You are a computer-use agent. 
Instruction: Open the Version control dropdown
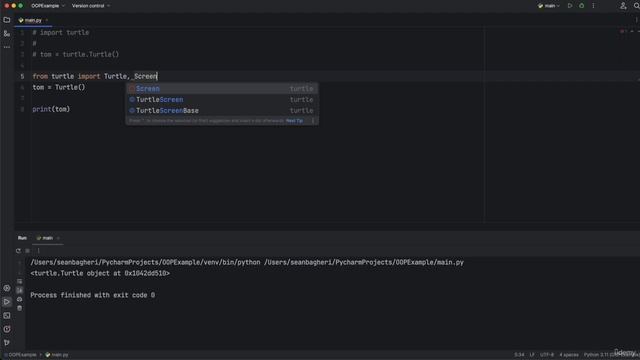tap(91, 6)
